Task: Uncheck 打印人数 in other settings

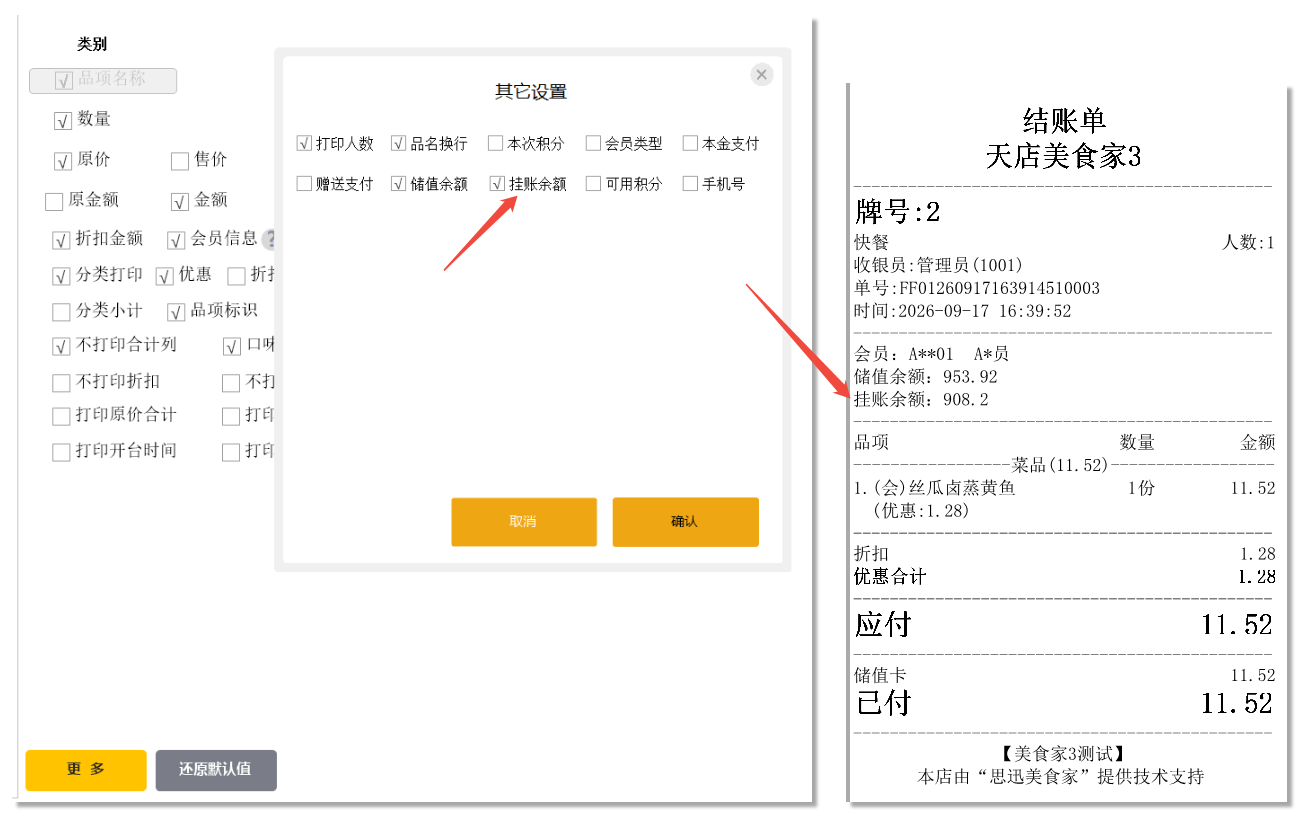Action: 304,144
